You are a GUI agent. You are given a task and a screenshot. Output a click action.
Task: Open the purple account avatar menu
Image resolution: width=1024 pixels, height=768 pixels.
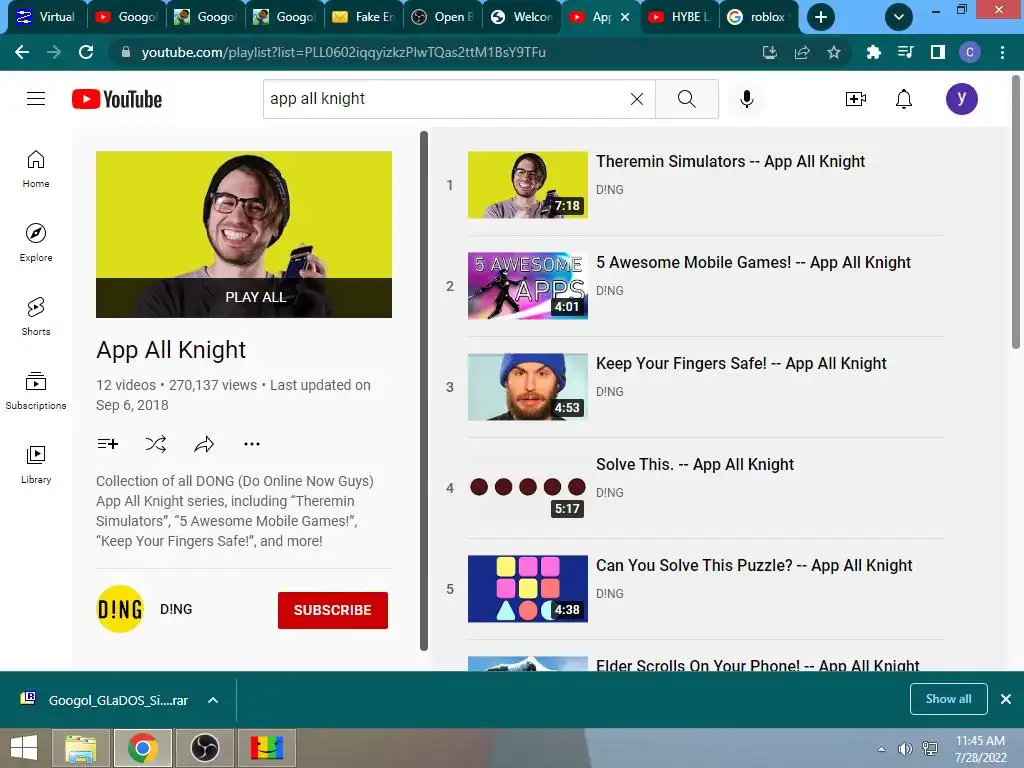pos(961,99)
